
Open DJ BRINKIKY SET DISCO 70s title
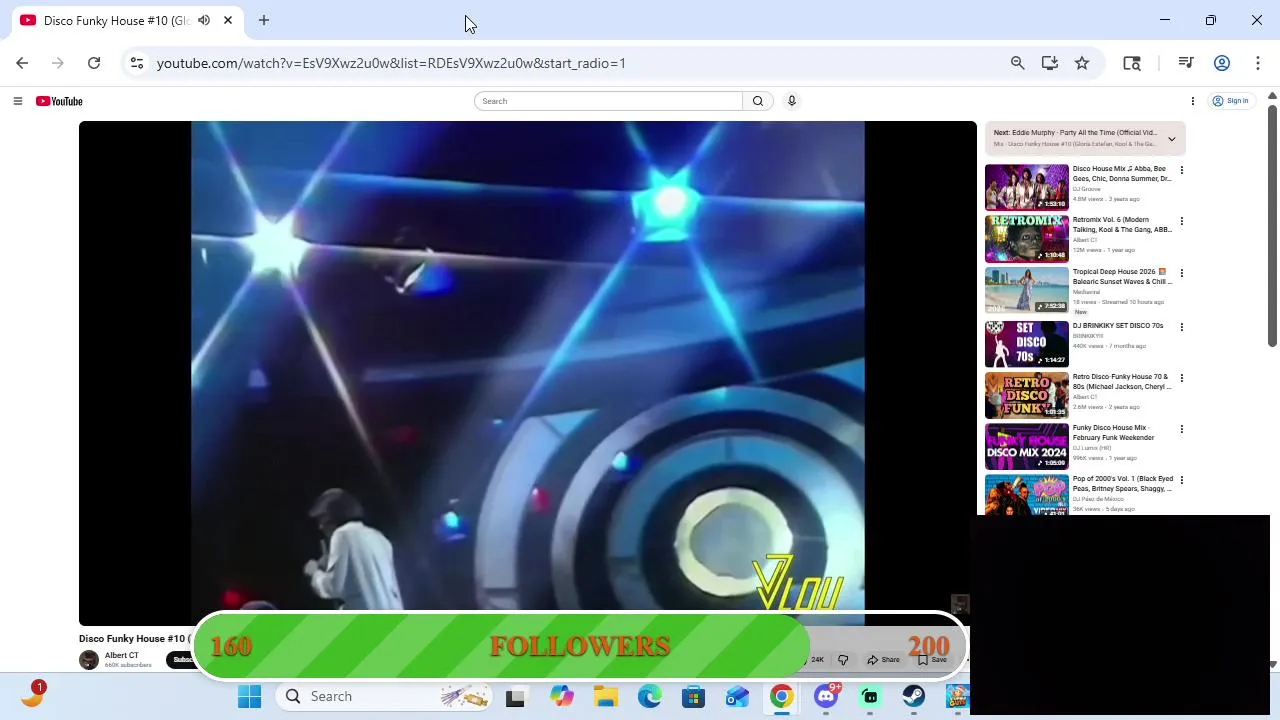(1118, 326)
